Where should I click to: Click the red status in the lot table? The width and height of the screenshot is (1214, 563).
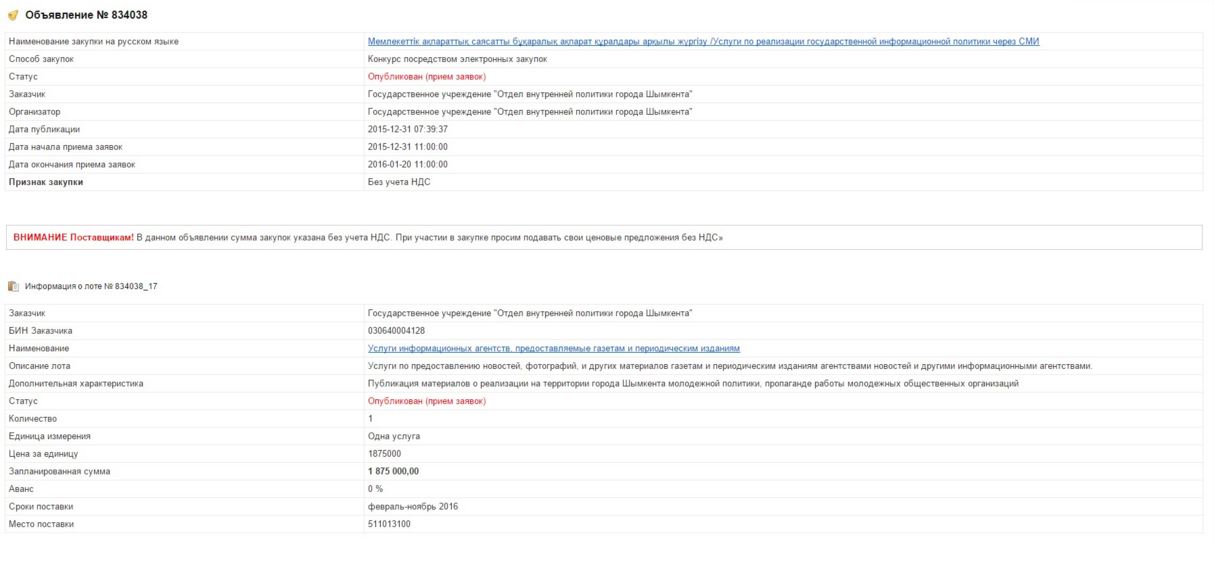[x=426, y=401]
